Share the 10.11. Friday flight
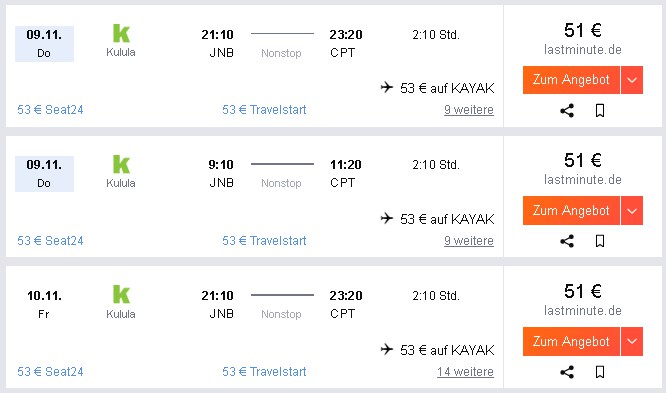 pyautogui.click(x=567, y=372)
